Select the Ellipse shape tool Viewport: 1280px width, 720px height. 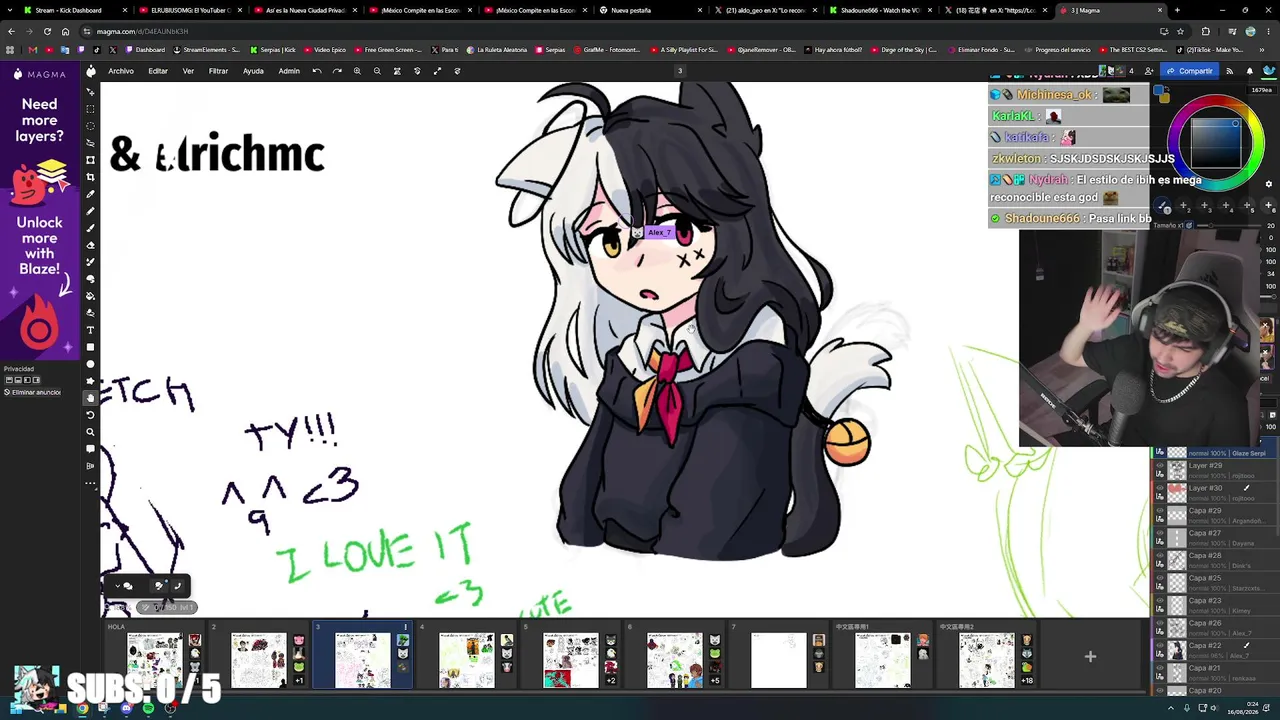(90, 364)
